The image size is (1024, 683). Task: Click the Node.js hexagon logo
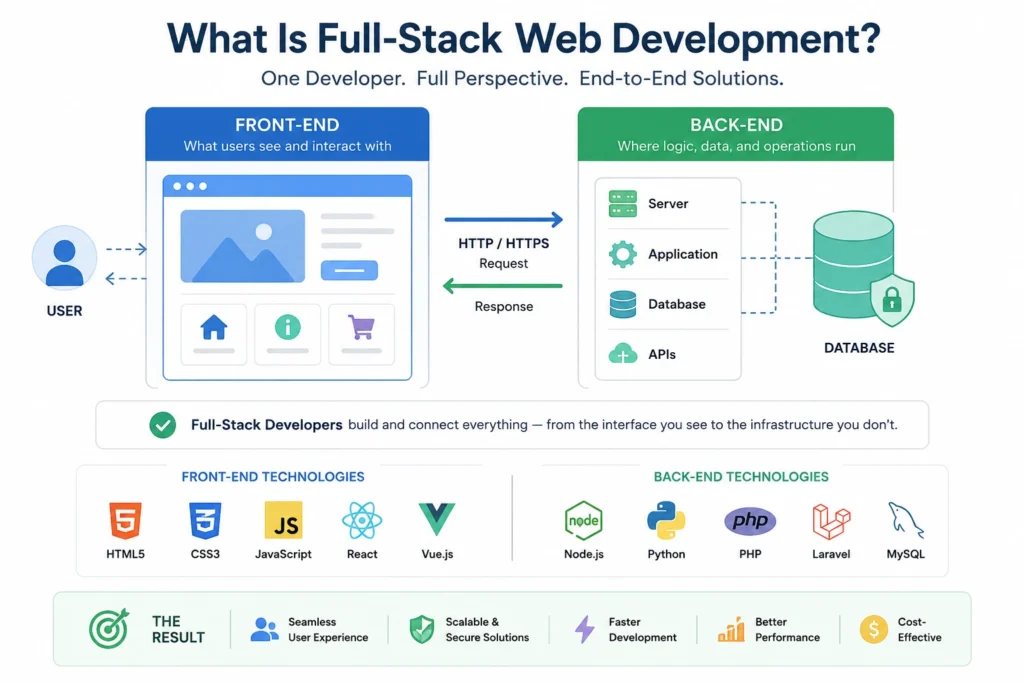tap(583, 520)
